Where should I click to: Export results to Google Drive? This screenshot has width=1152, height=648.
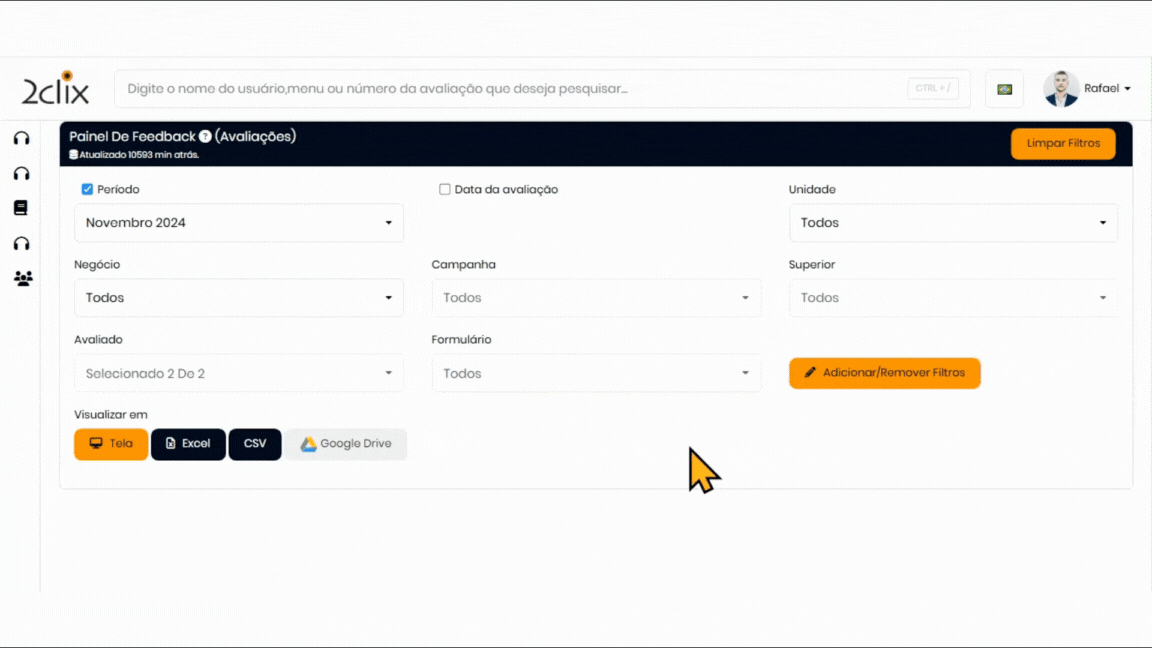point(346,444)
